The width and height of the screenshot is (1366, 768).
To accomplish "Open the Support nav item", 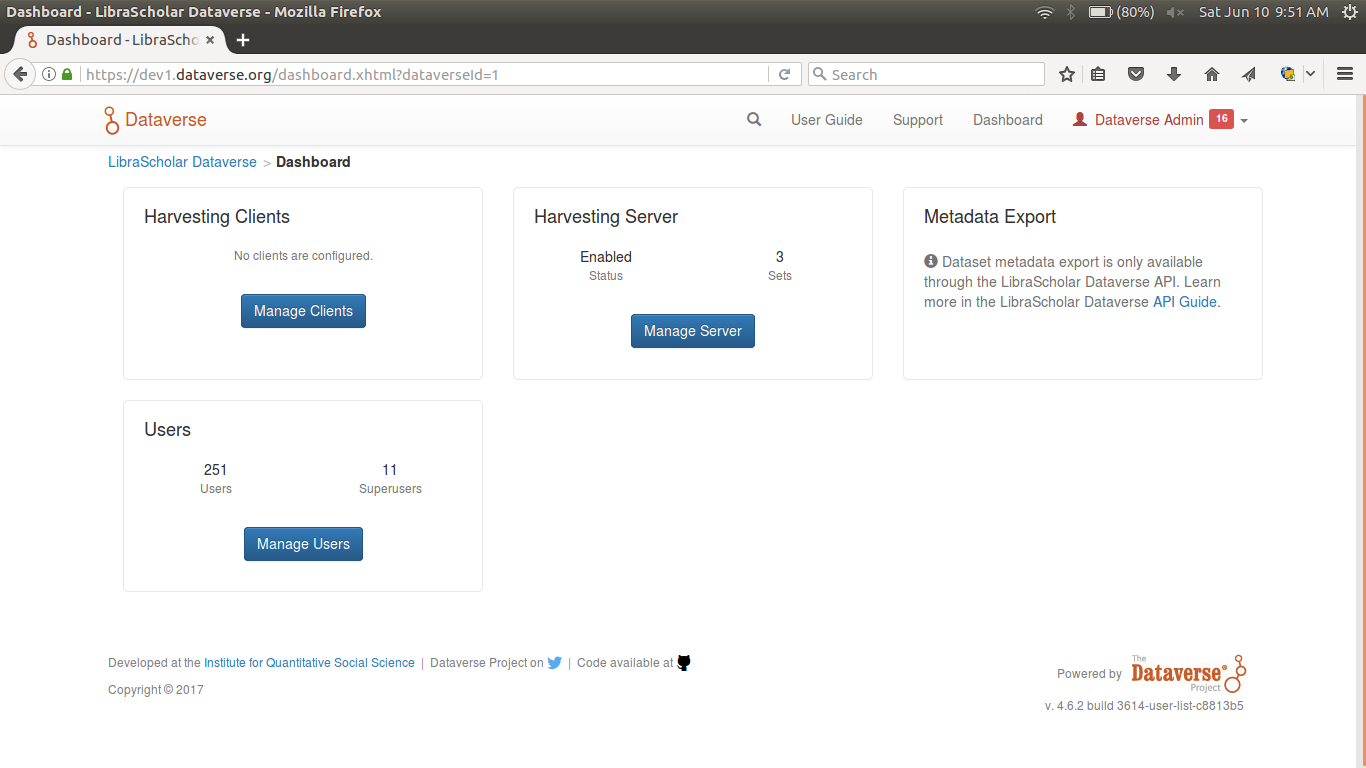I will point(918,120).
